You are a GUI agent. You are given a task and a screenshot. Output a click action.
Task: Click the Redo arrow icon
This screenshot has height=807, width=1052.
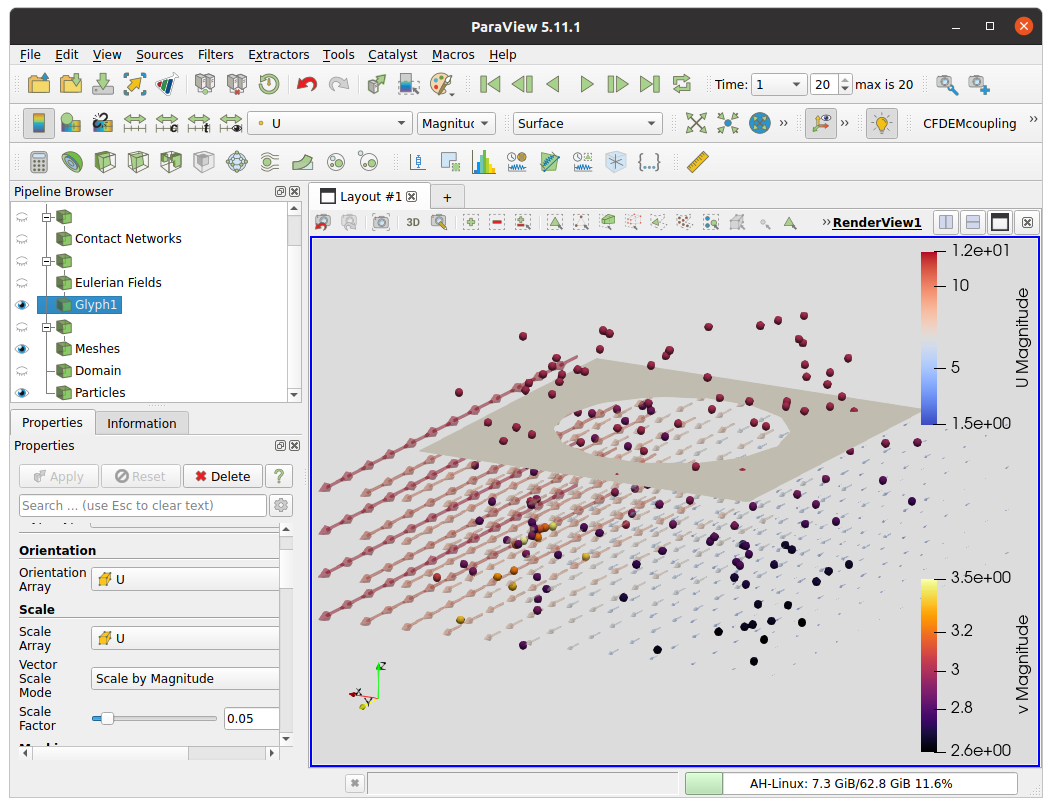pyautogui.click(x=339, y=84)
